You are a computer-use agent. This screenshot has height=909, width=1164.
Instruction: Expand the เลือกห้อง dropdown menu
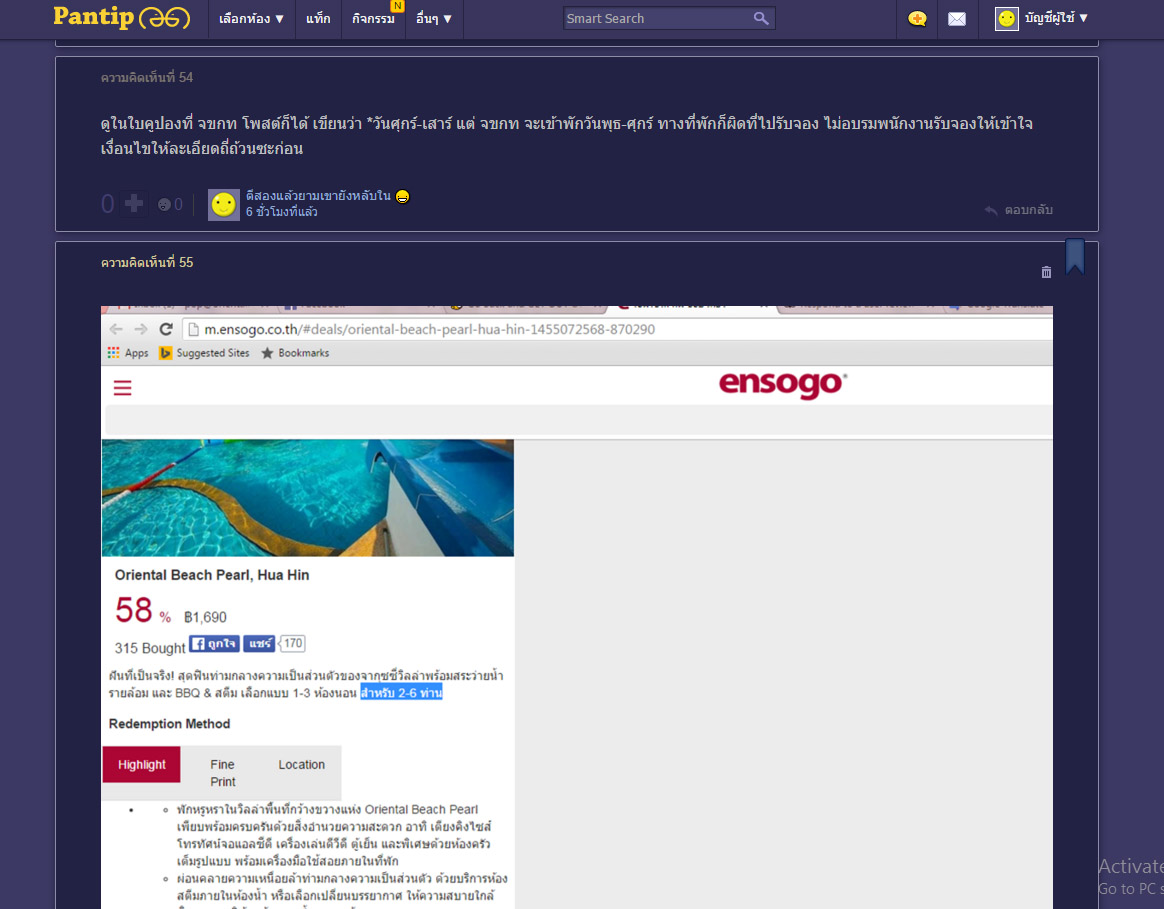pyautogui.click(x=251, y=19)
